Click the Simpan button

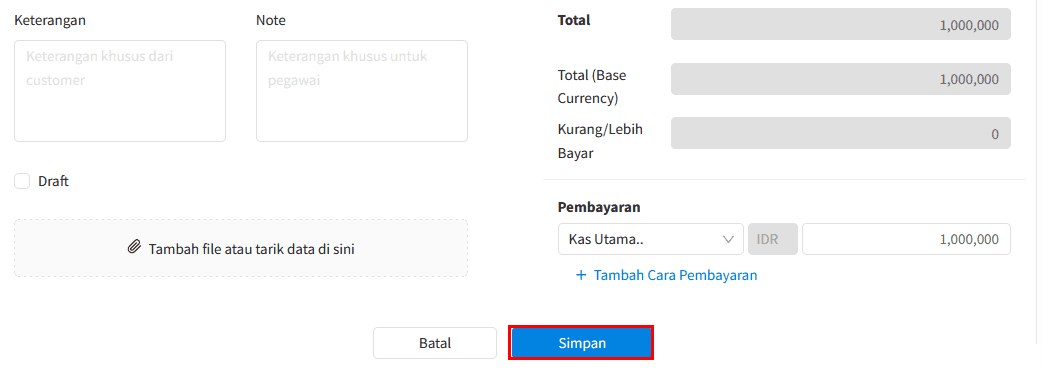click(581, 343)
